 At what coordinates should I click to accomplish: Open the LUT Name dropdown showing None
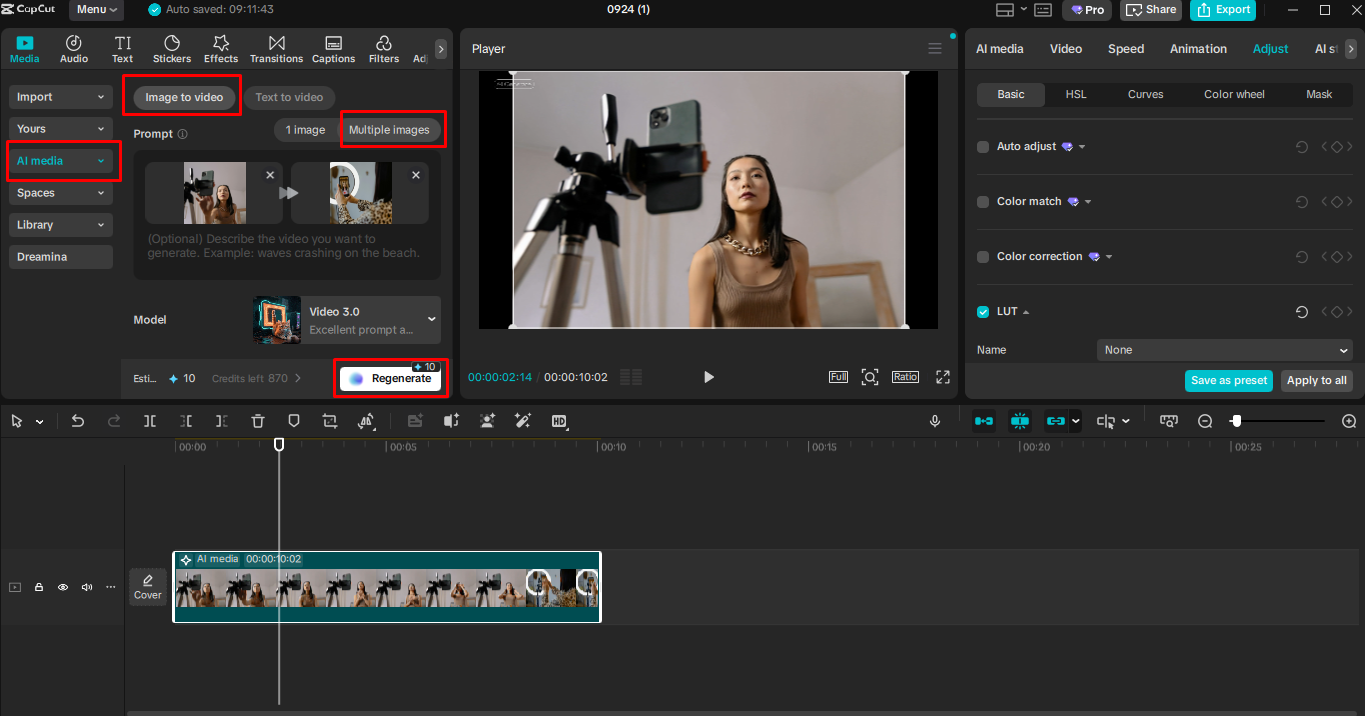(1224, 349)
